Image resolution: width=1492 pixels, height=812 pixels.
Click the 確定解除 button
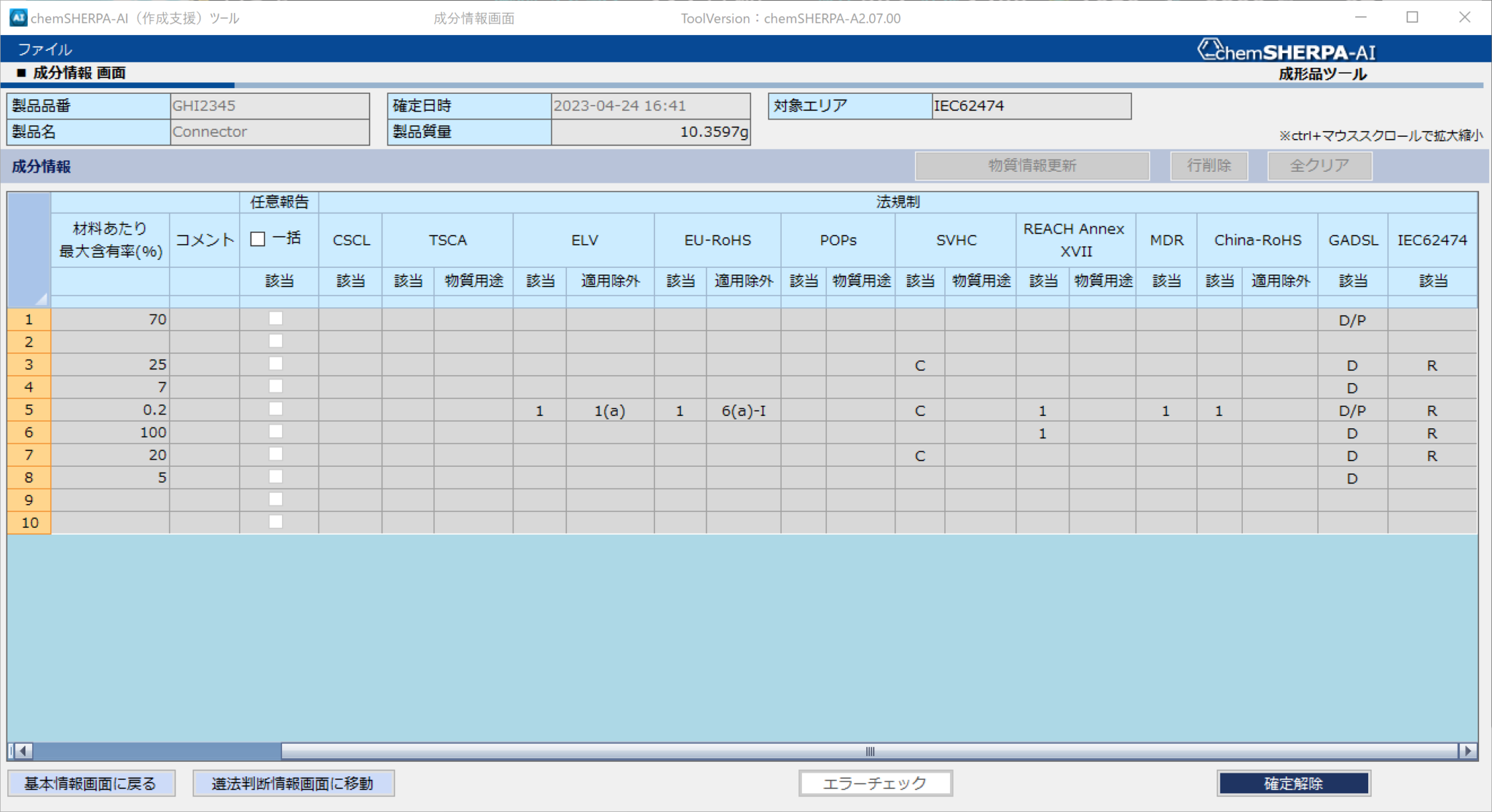pyautogui.click(x=1293, y=784)
